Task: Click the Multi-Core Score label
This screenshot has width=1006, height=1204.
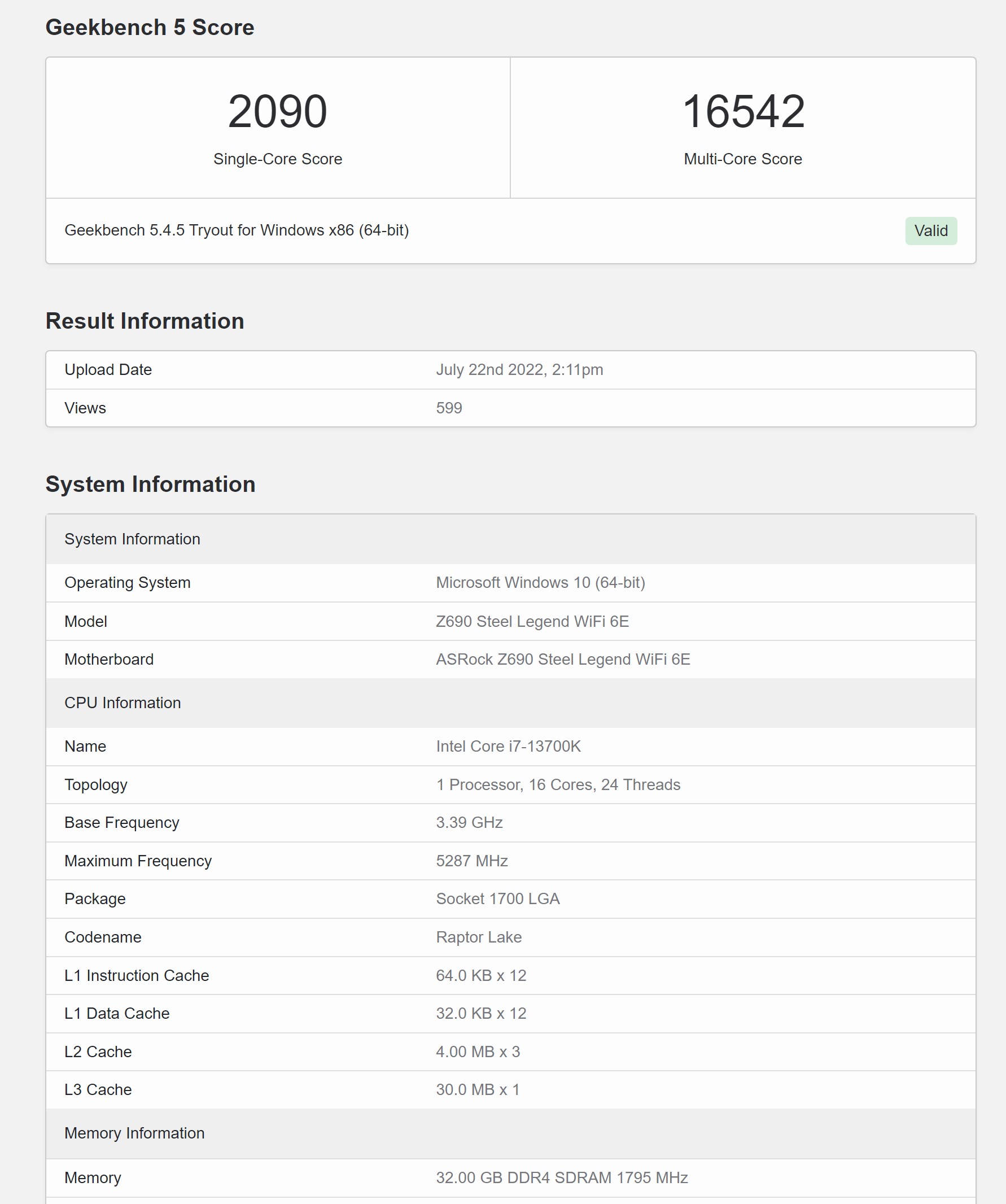Action: click(743, 159)
